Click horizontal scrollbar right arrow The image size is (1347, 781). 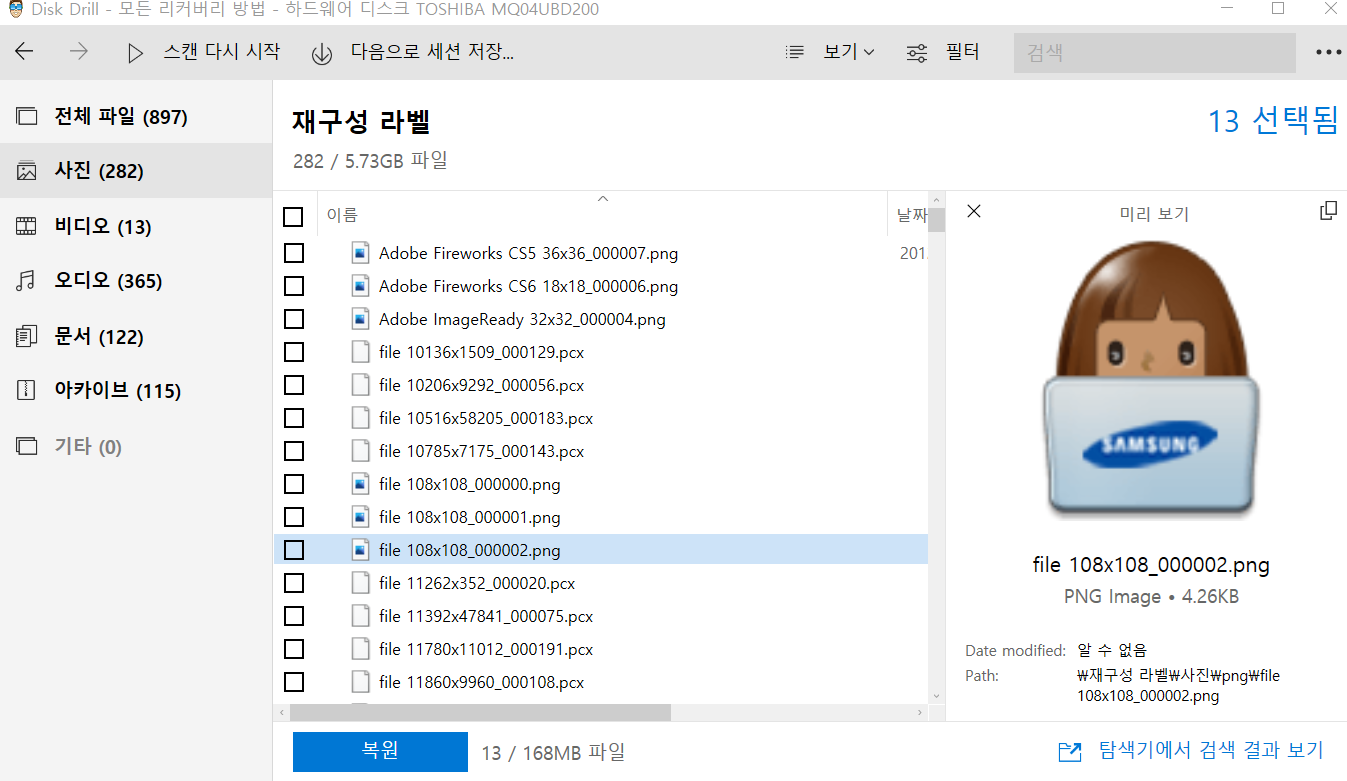point(920,712)
